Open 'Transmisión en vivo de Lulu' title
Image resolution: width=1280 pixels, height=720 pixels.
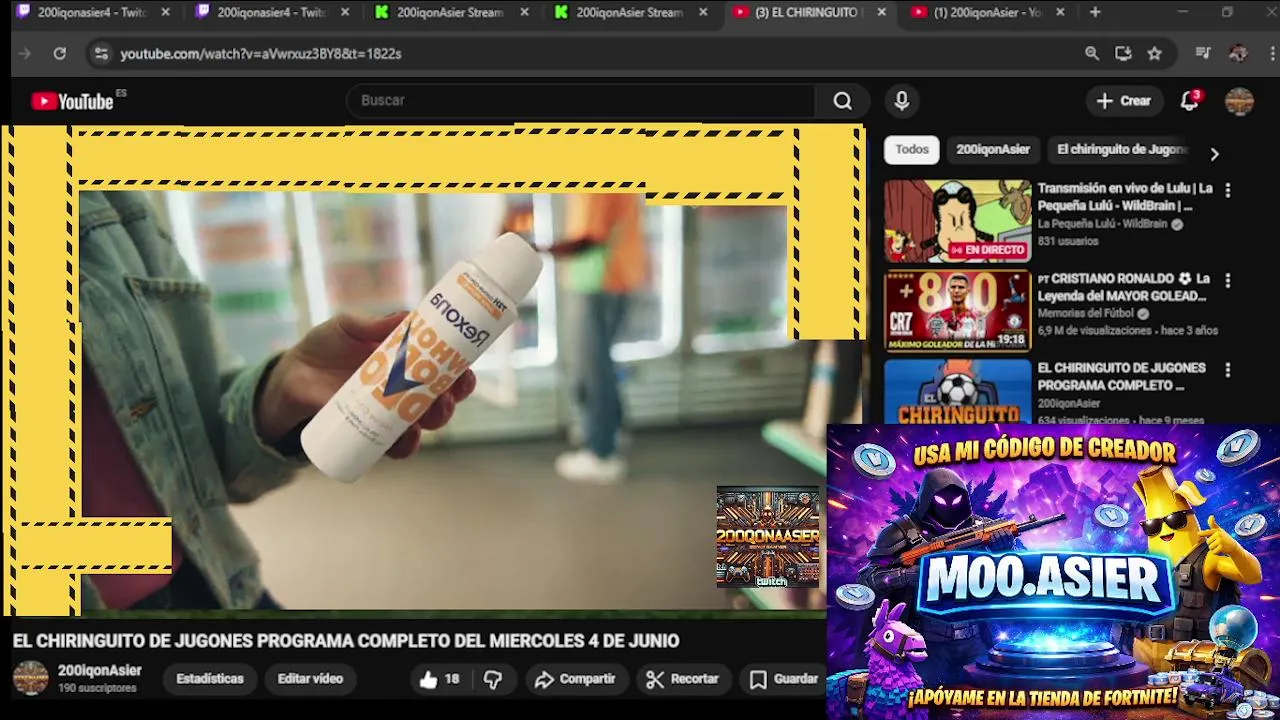(1125, 197)
